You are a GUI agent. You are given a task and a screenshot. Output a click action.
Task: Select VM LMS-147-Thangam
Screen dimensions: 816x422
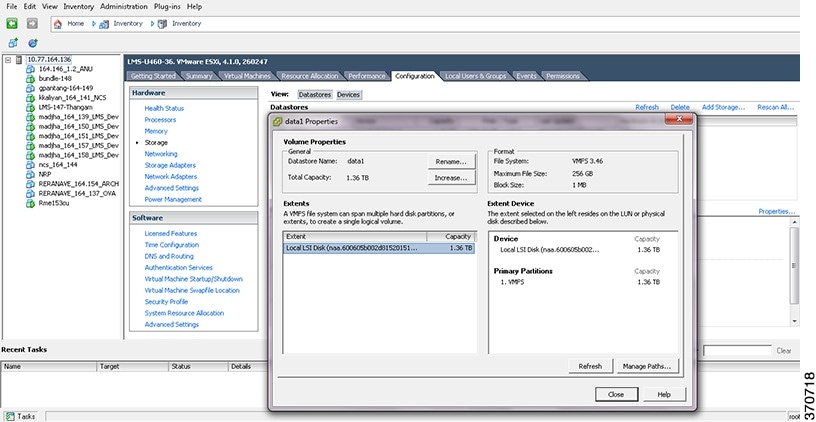[x=66, y=107]
